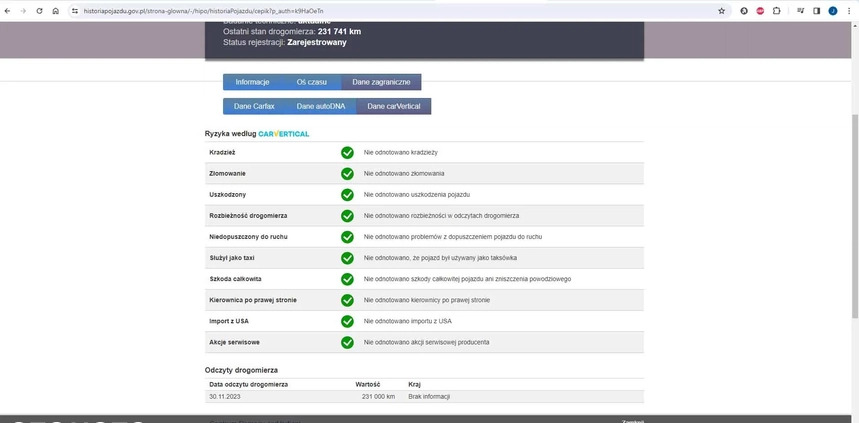Select 'Nie odnotowano kierownicy po prawej stronie'
Screen dimensions: 859x423
point(427,300)
